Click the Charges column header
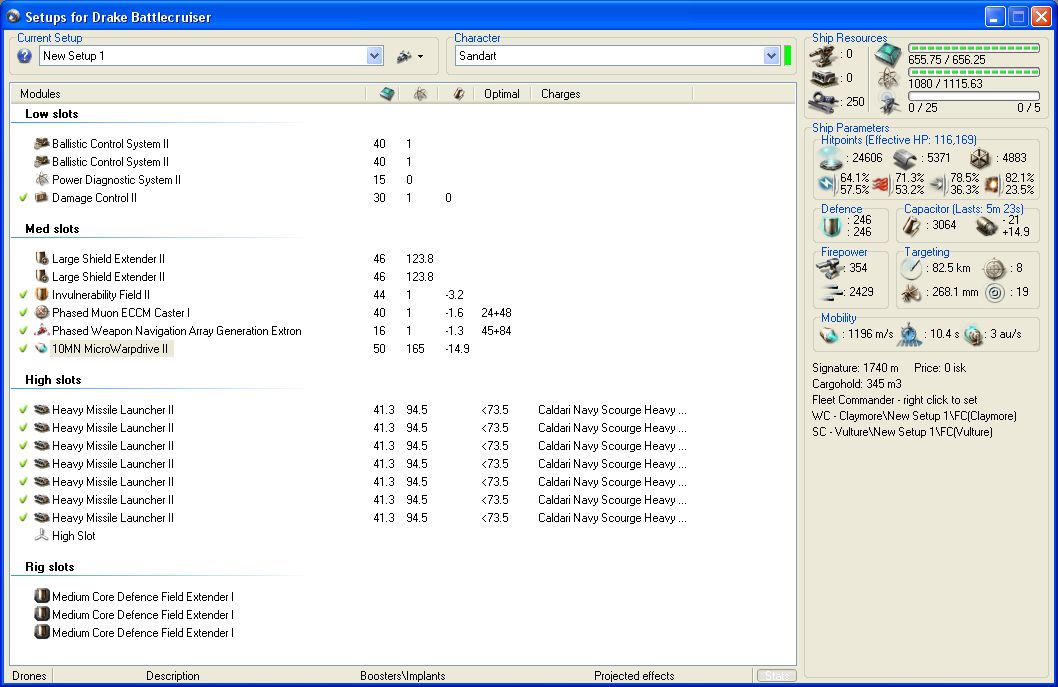This screenshot has height=687, width=1058. (561, 94)
